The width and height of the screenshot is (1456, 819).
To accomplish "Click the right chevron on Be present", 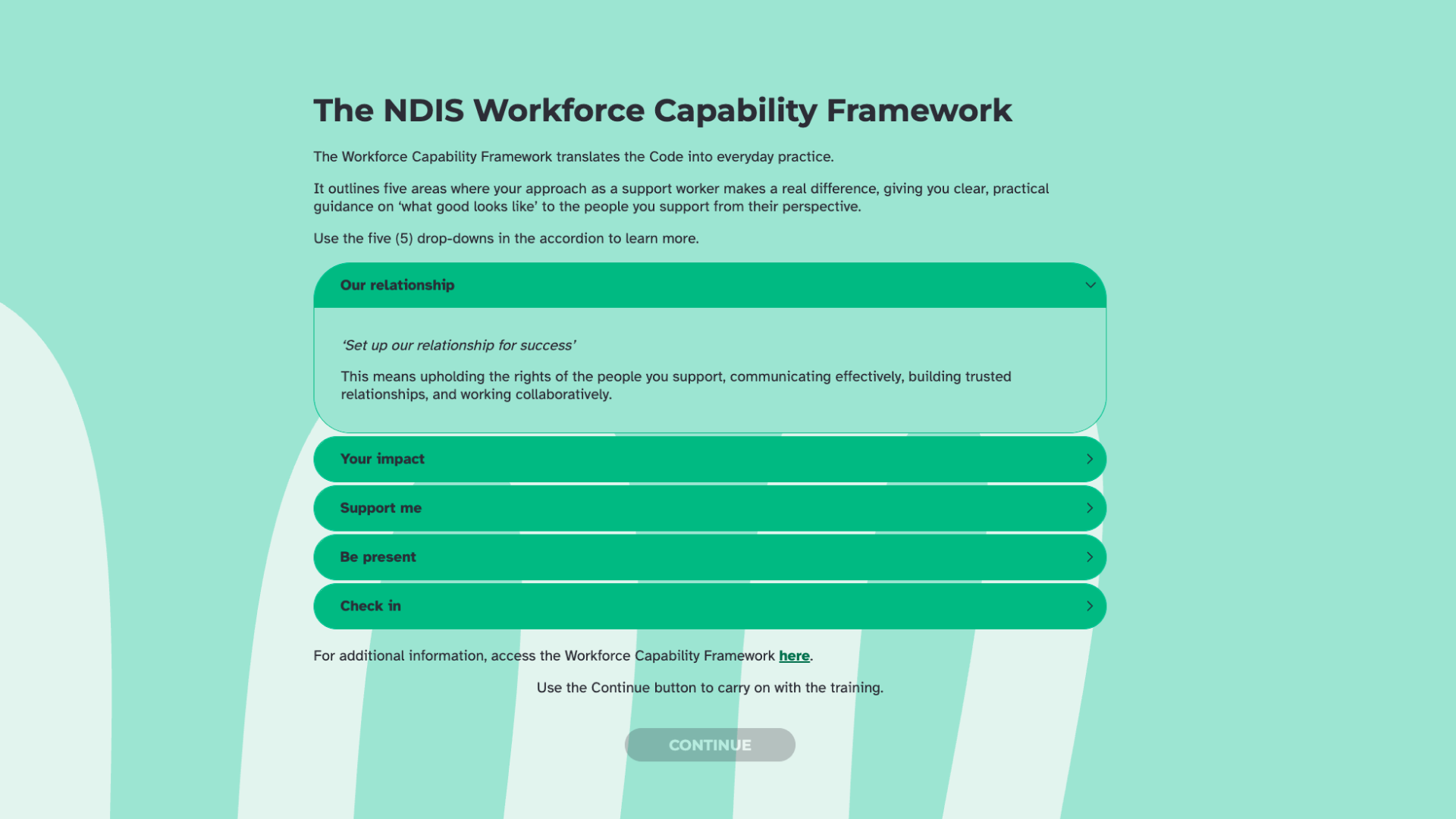I will click(x=1090, y=557).
